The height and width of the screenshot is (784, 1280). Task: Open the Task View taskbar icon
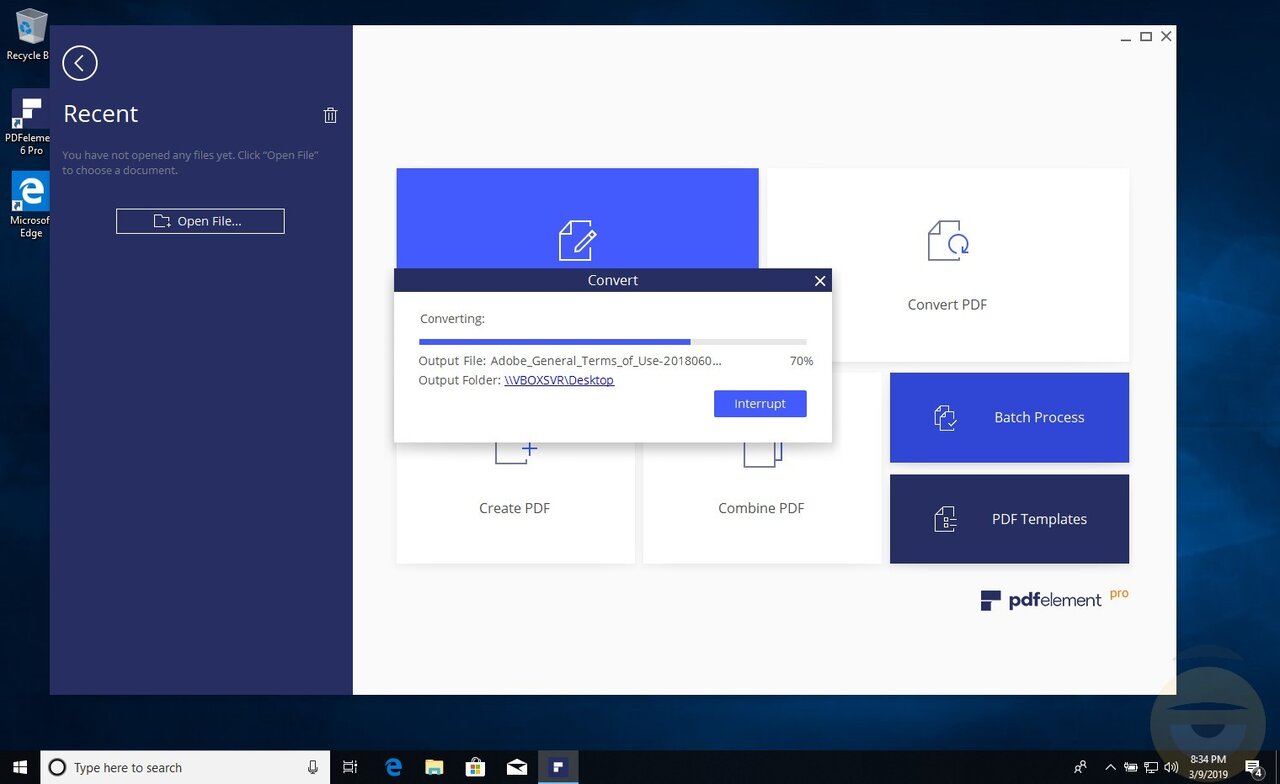[350, 767]
